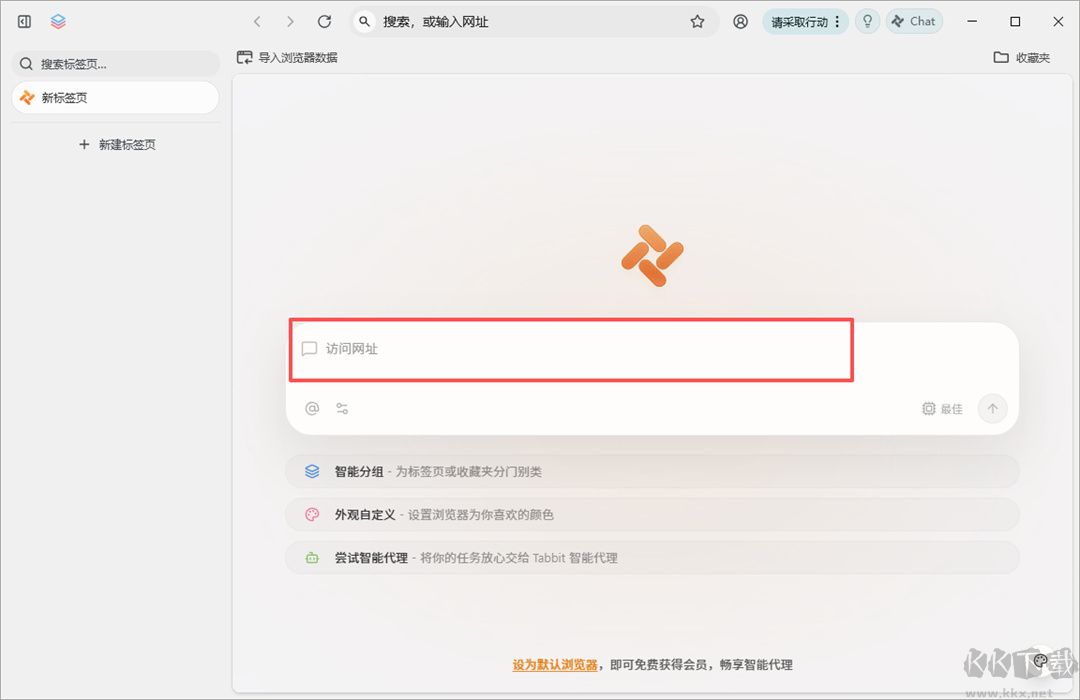The width and height of the screenshot is (1080, 700).
Task: Open the Chat panel button
Action: pos(914,22)
